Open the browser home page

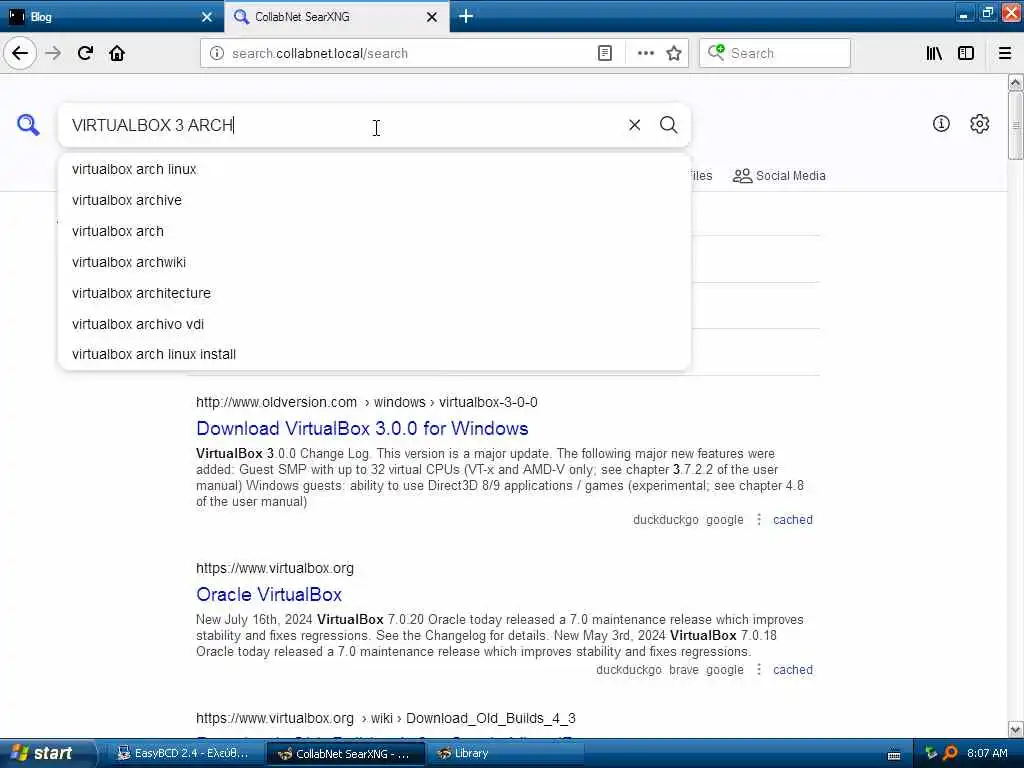pyautogui.click(x=117, y=53)
